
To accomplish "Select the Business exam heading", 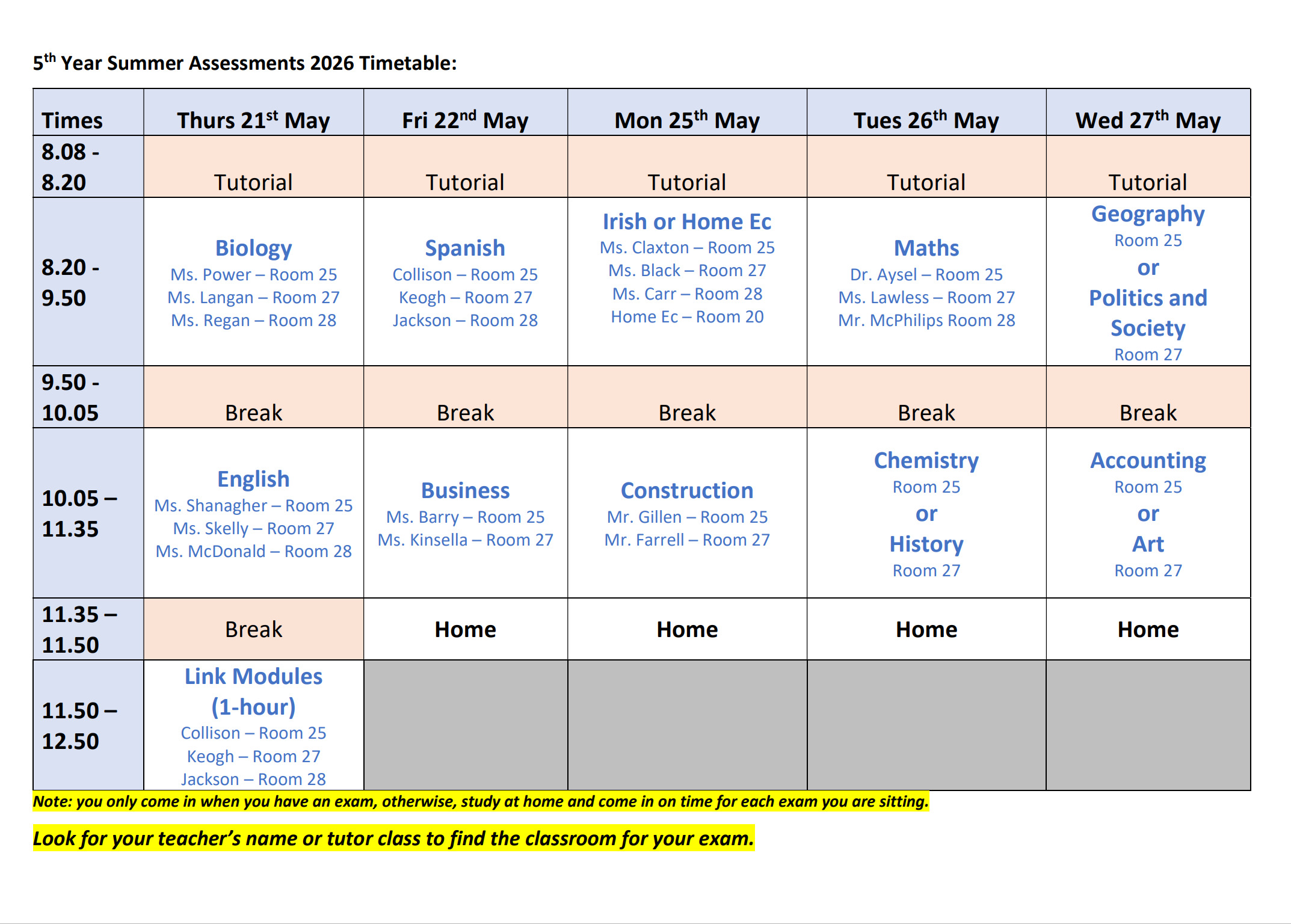I will pyautogui.click(x=465, y=490).
